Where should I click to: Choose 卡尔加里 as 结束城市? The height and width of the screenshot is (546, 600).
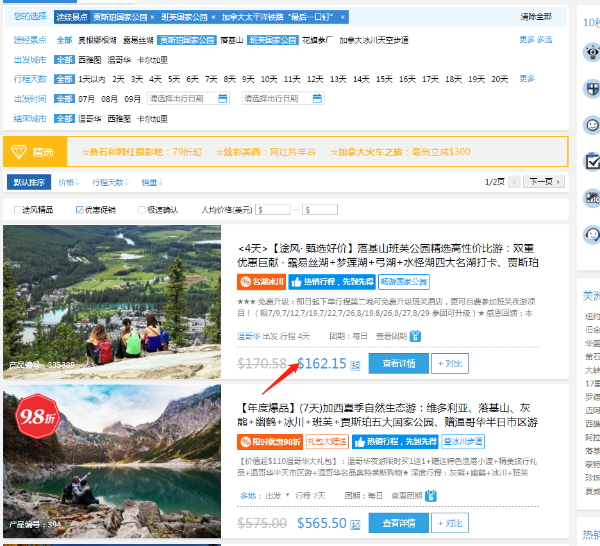pyautogui.click(x=152, y=119)
